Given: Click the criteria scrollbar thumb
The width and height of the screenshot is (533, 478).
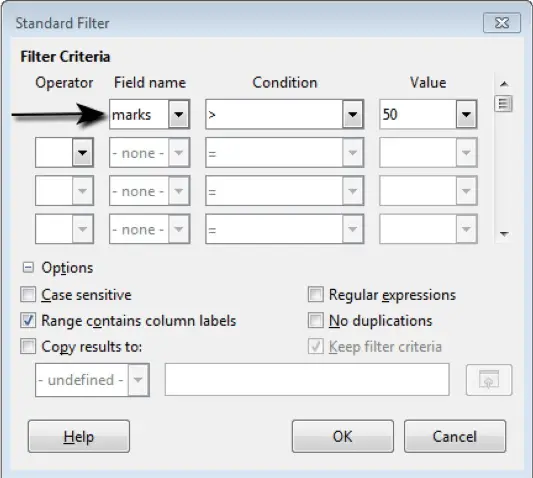Looking at the screenshot, I should click(x=503, y=104).
